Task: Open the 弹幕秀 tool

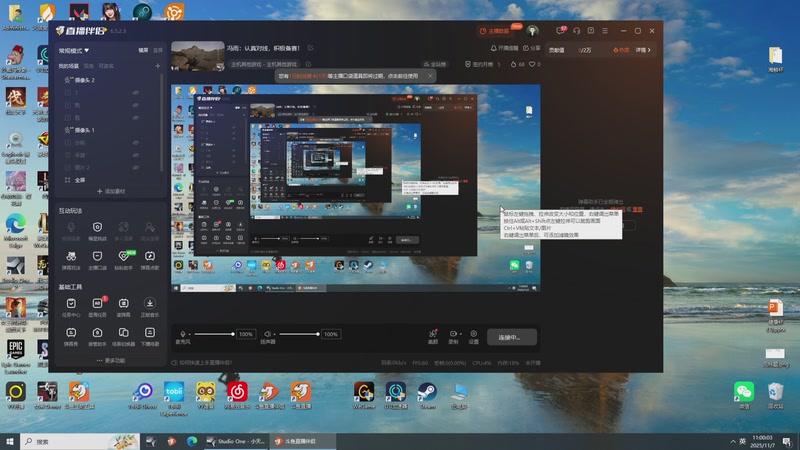Action: [71, 336]
